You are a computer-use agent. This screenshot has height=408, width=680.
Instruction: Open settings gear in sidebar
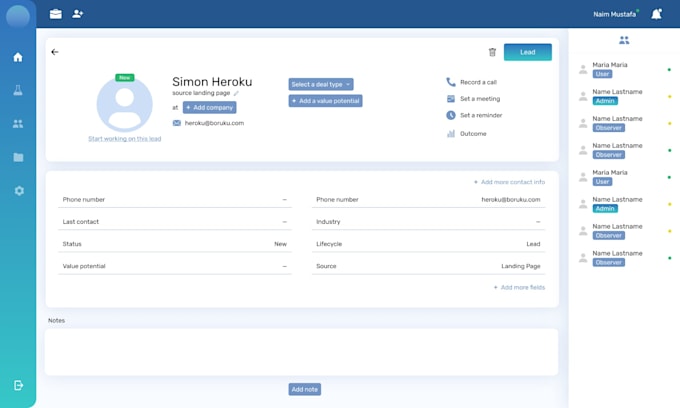(x=18, y=190)
